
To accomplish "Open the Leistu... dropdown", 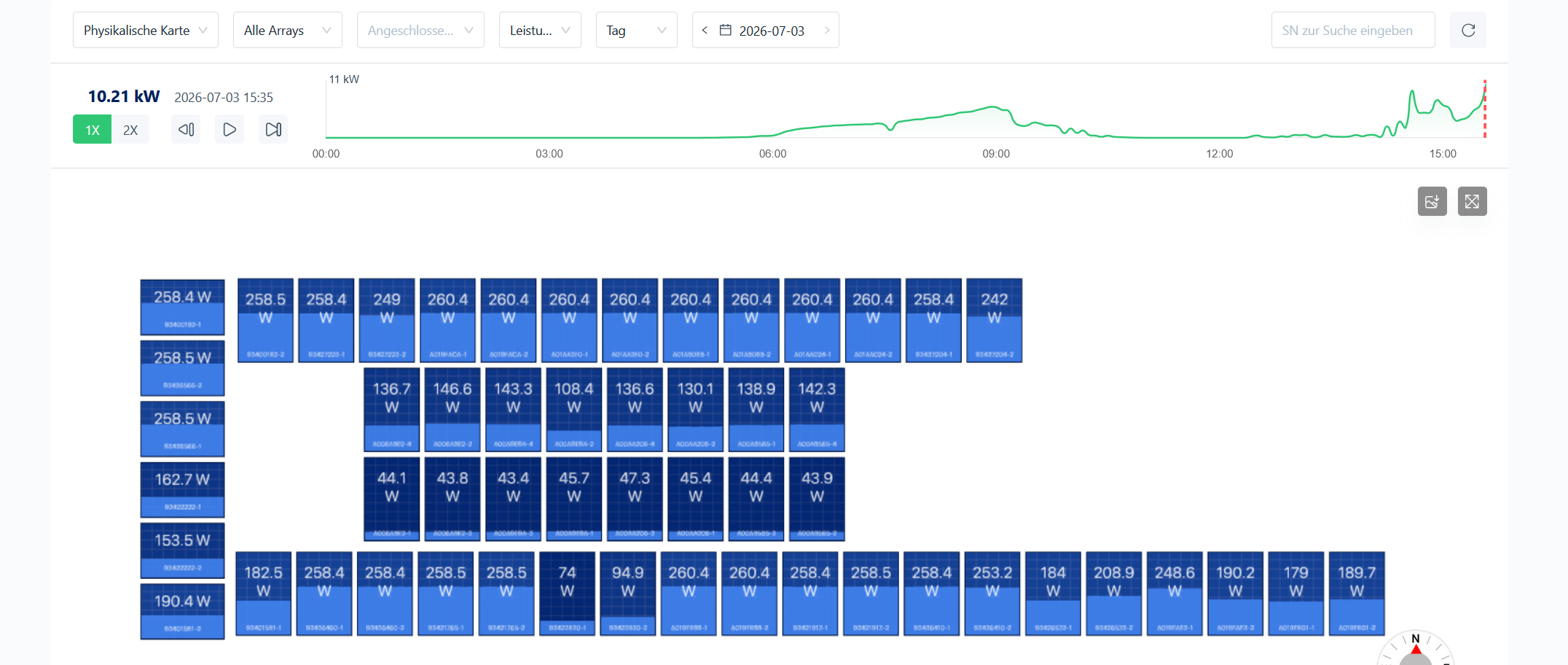I will point(540,30).
